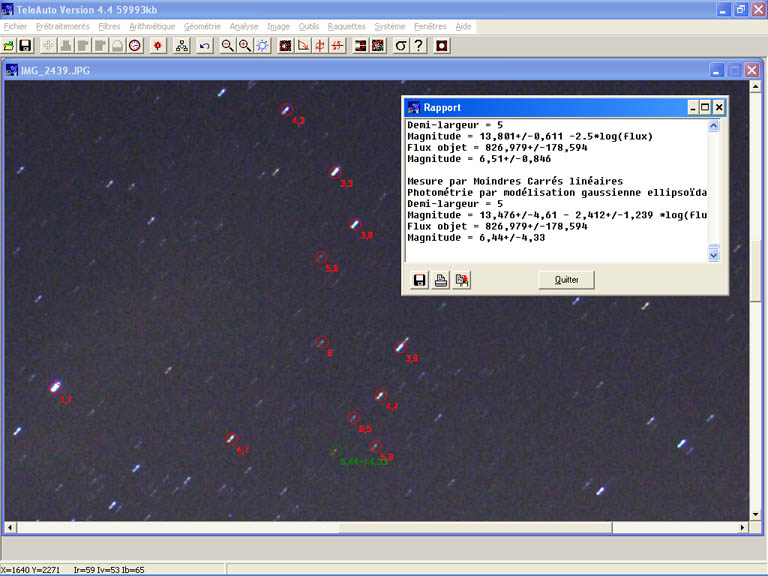
Task: Click the 'Magnitude = 6,44+/-4,33' report line
Action: tap(476, 238)
